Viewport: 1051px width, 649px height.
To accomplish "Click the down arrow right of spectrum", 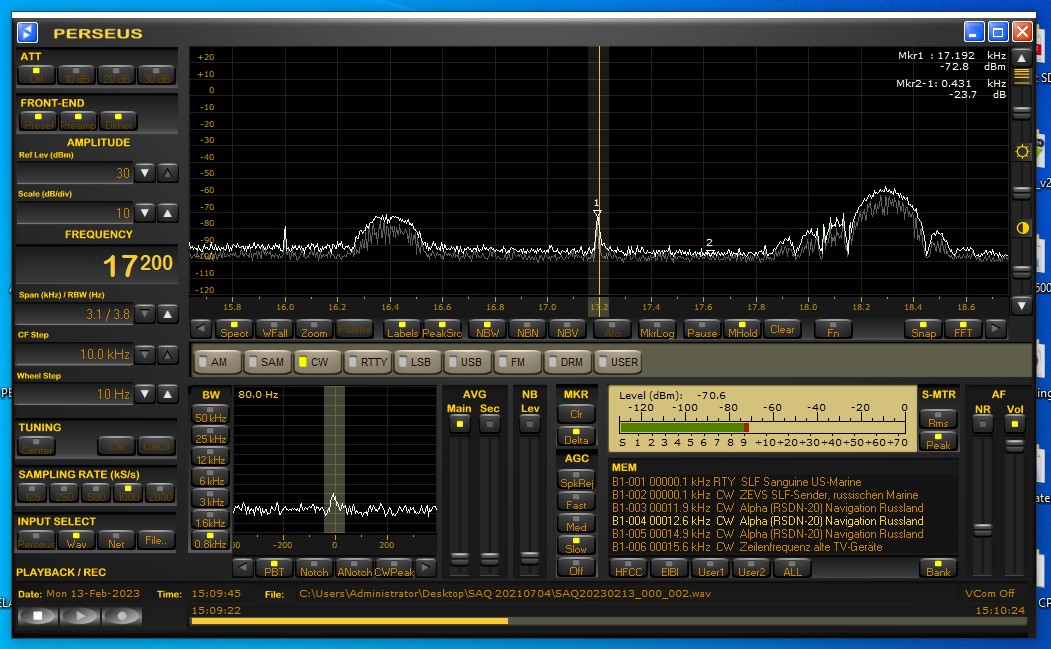I will [1022, 306].
